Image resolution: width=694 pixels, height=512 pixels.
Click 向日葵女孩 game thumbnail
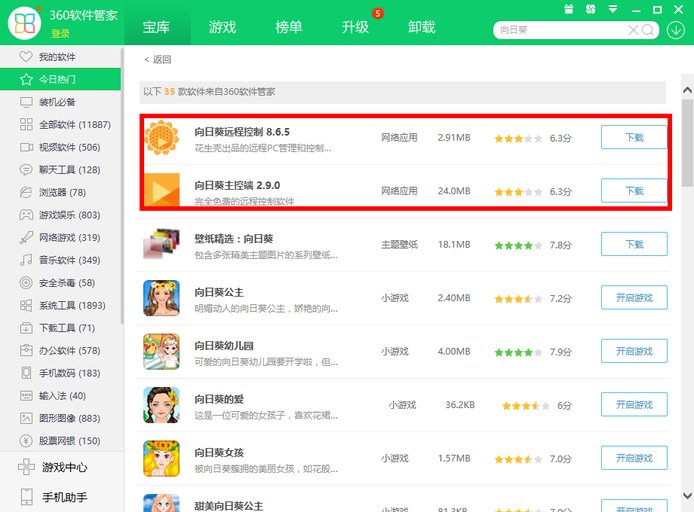pyautogui.click(x=162, y=458)
